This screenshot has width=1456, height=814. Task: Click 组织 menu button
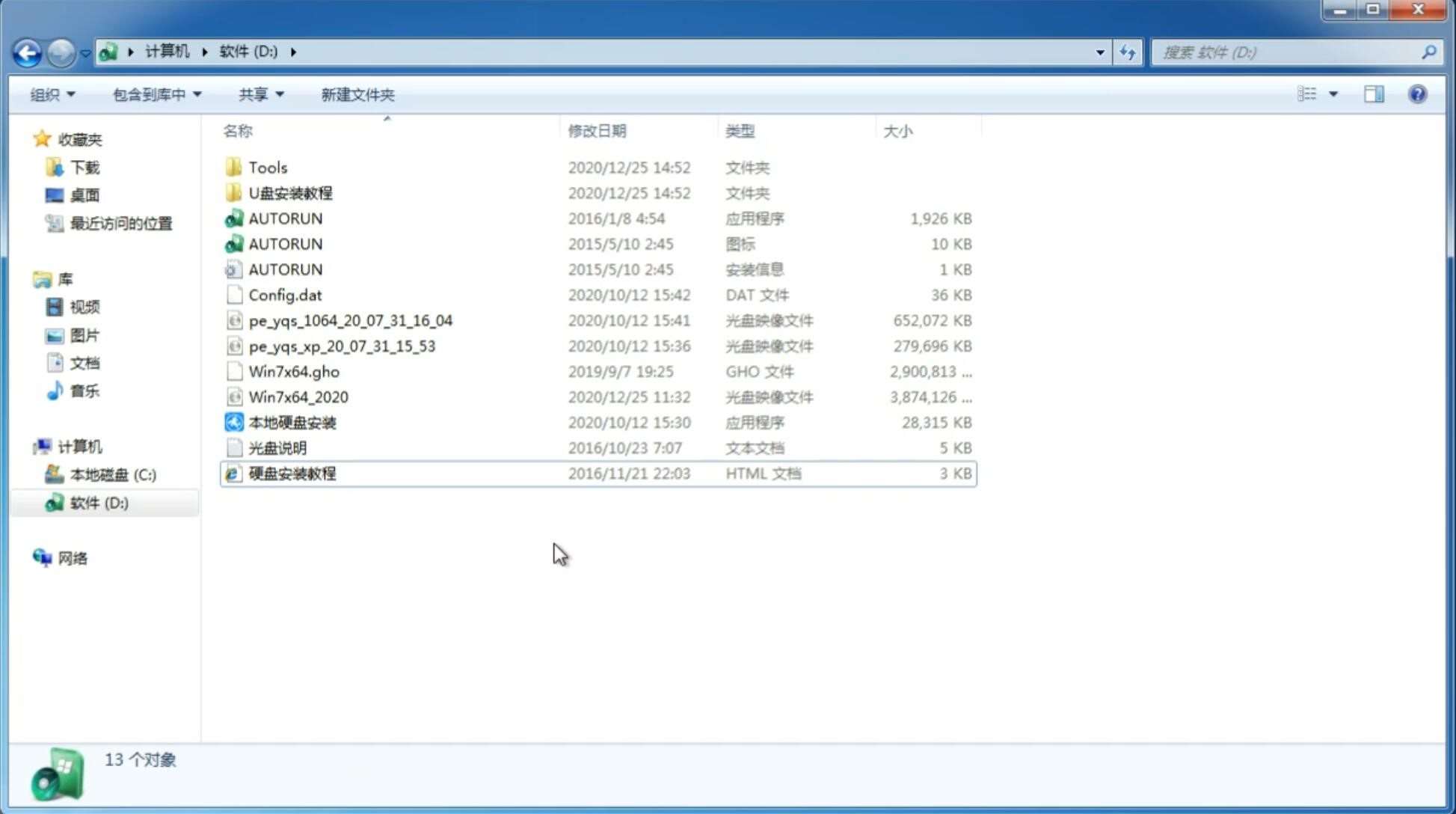point(52,94)
